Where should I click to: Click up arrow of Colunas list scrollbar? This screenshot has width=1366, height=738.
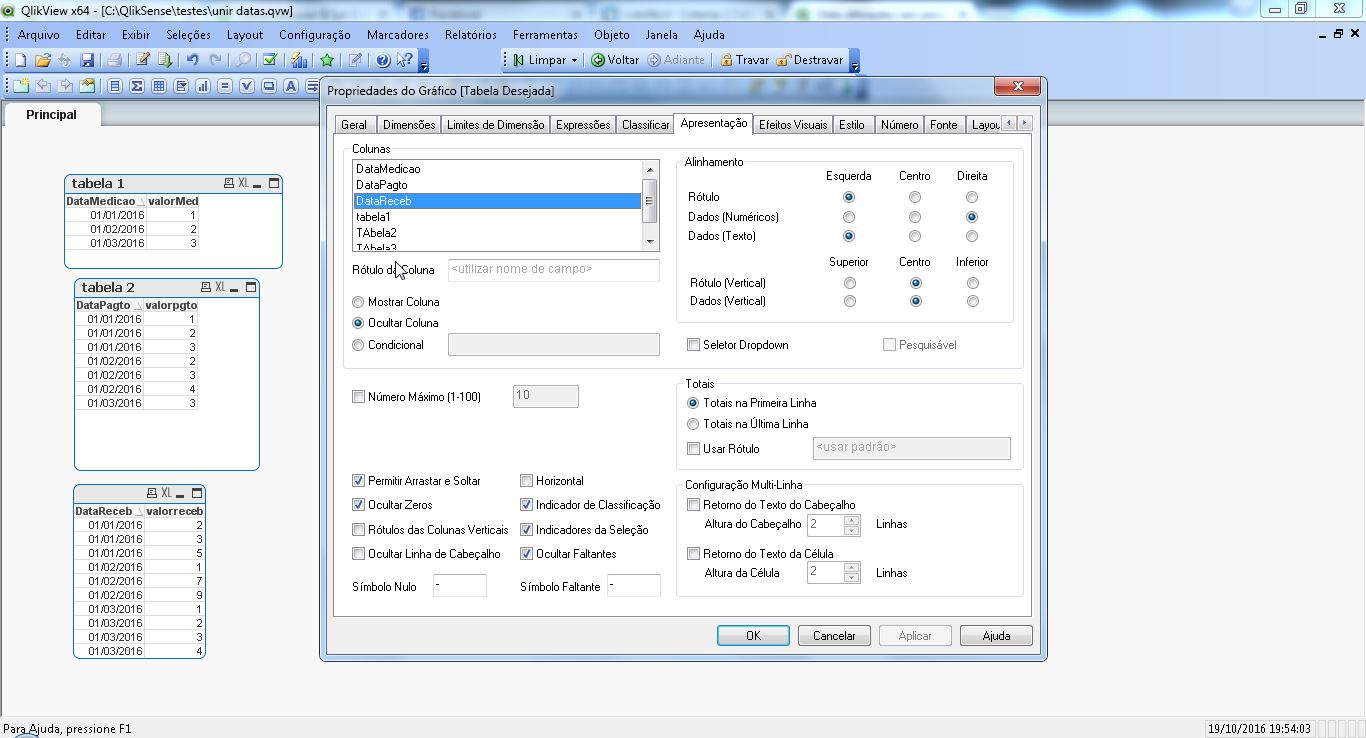(650, 170)
